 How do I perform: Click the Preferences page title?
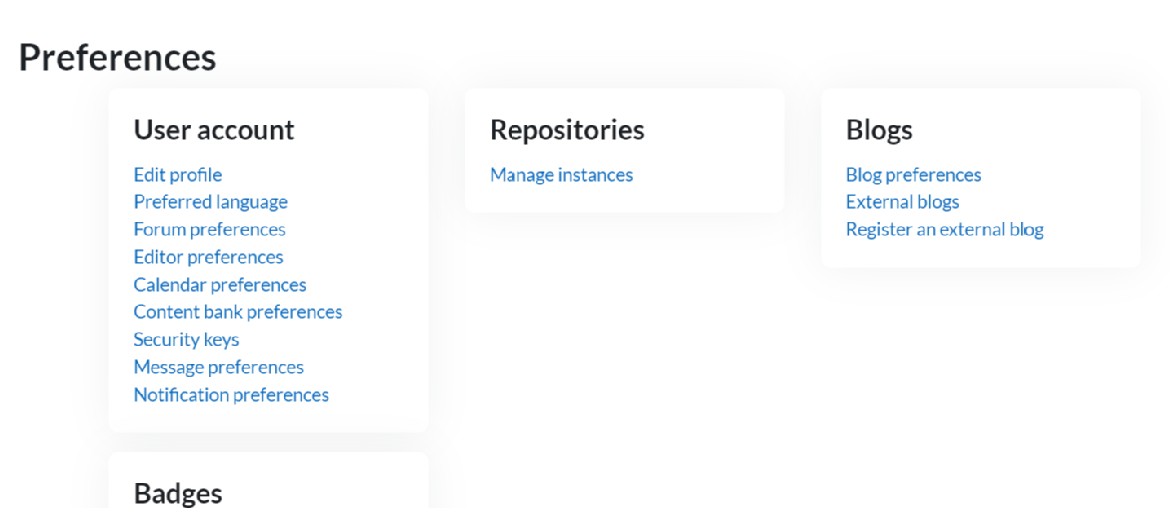117,58
